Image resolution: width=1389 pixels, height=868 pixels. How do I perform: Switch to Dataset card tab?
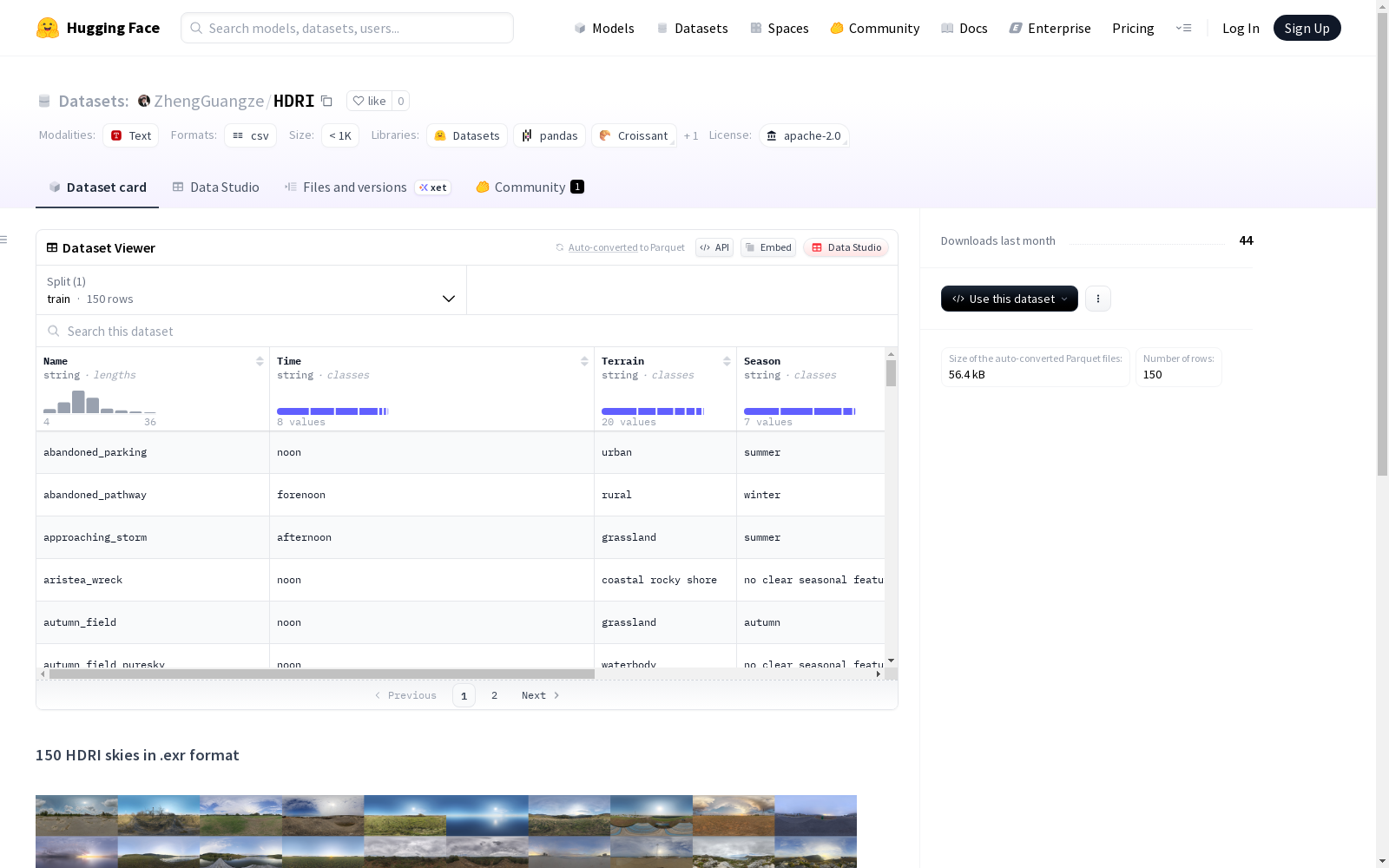tap(97, 187)
